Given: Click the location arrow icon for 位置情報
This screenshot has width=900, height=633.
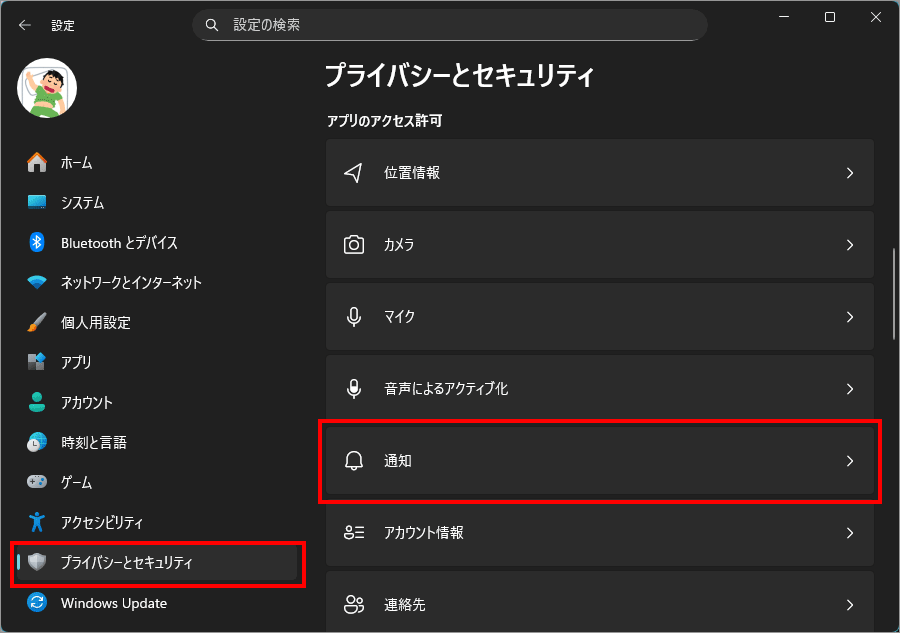Looking at the screenshot, I should [353, 173].
